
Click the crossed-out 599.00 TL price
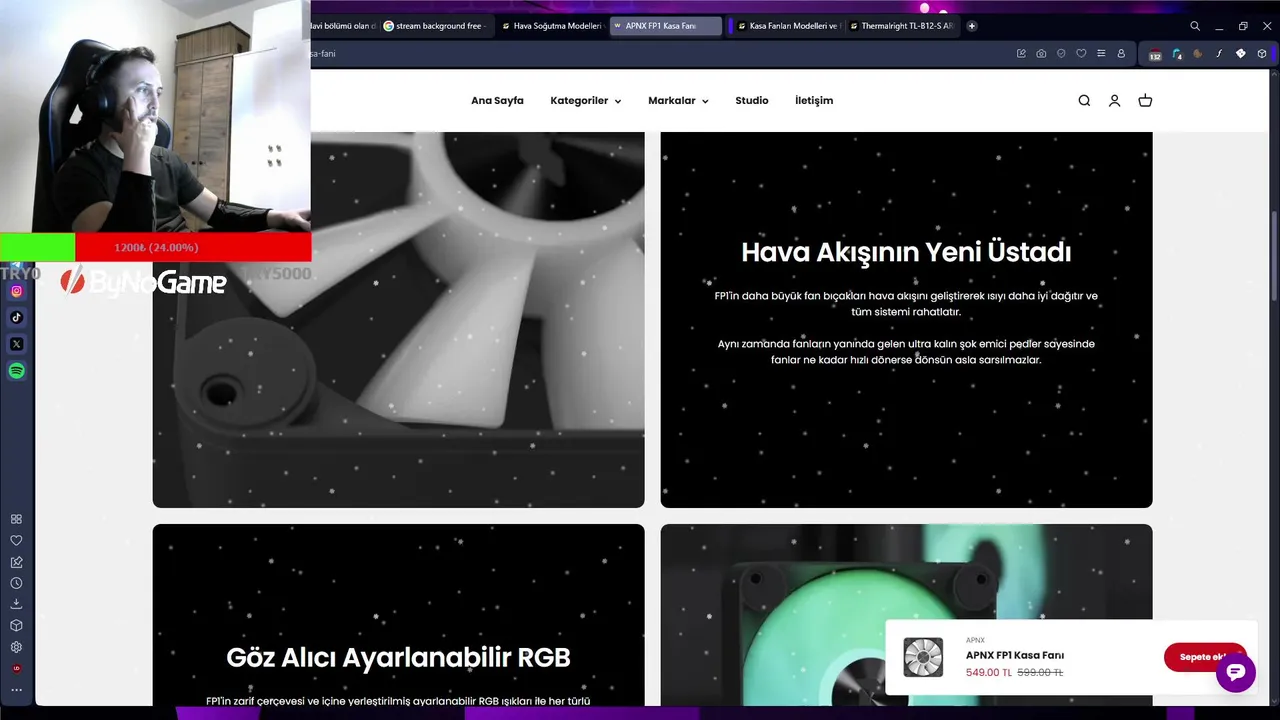[1040, 673]
